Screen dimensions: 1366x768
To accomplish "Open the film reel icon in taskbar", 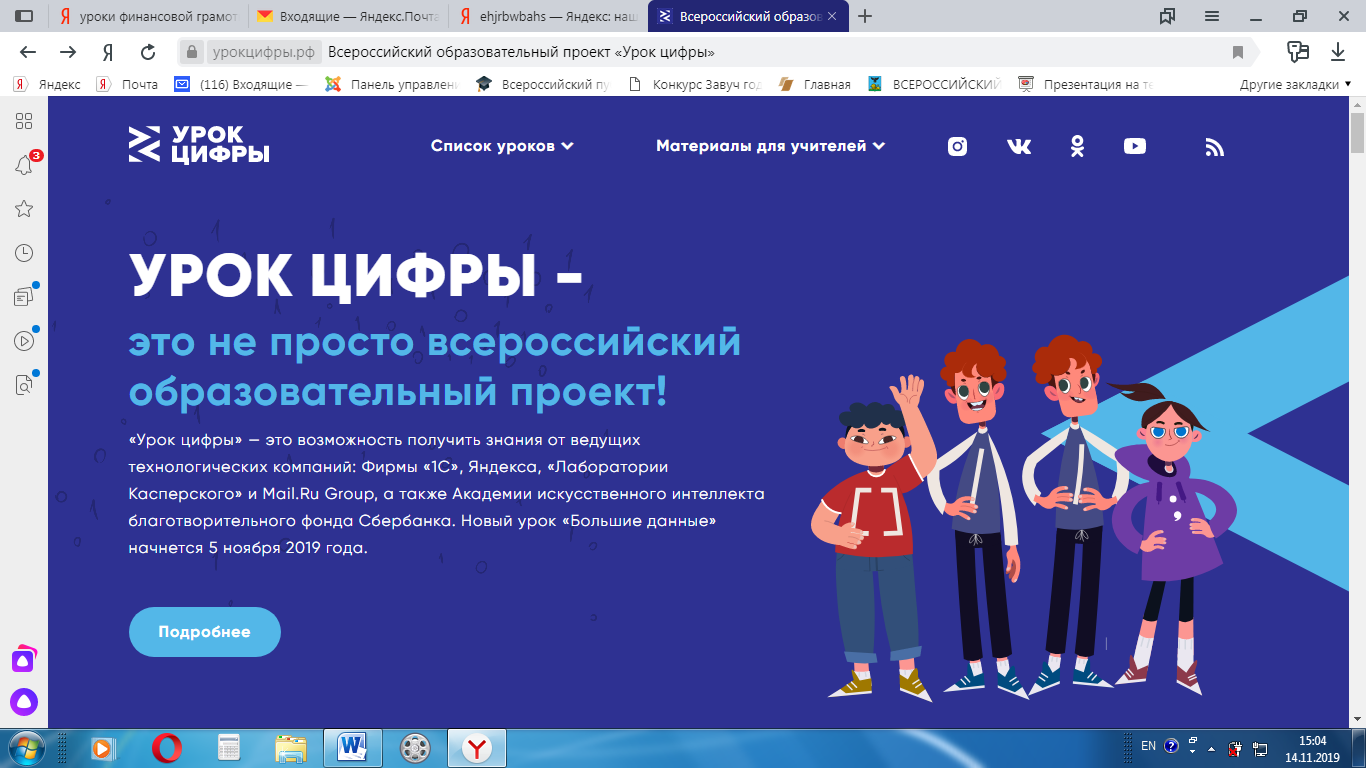I will (x=414, y=747).
